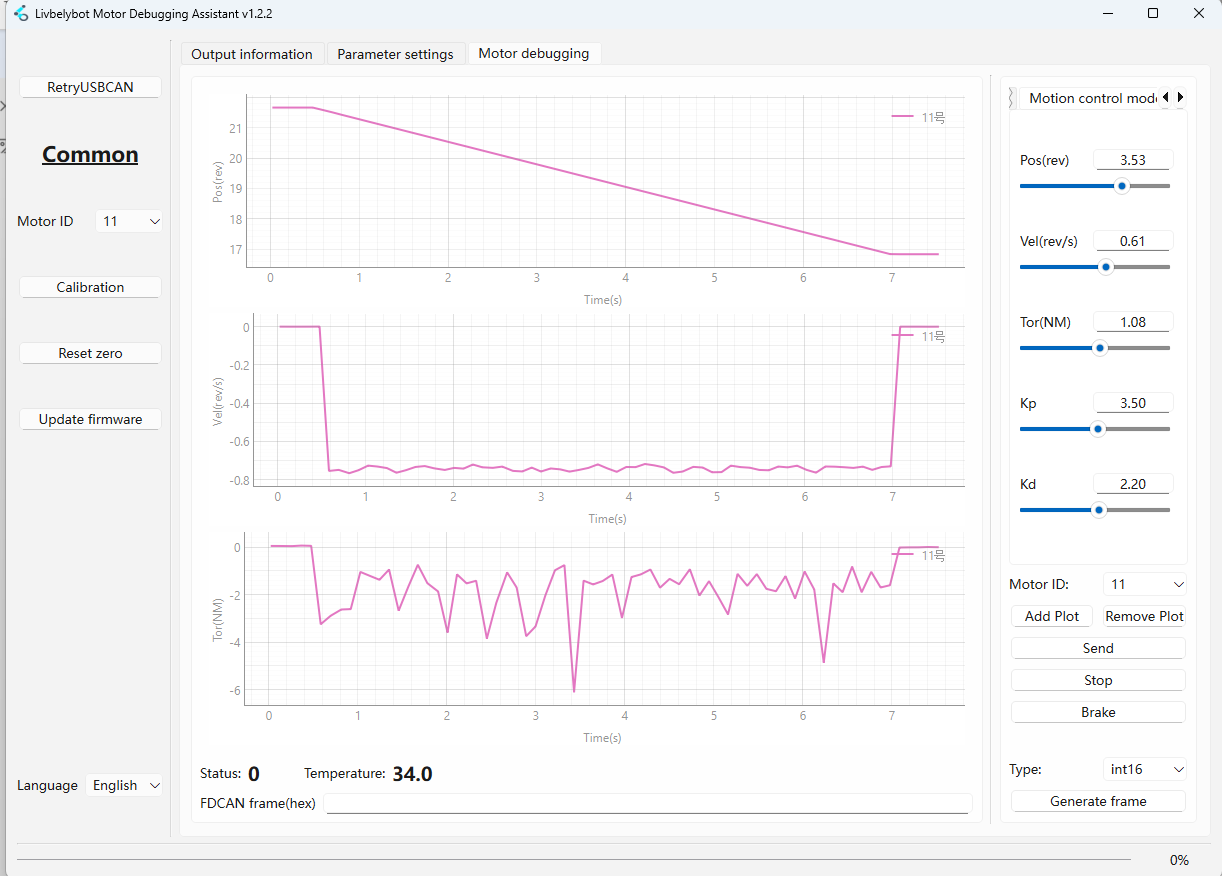Click the Kp slider handle

[x=1097, y=429]
